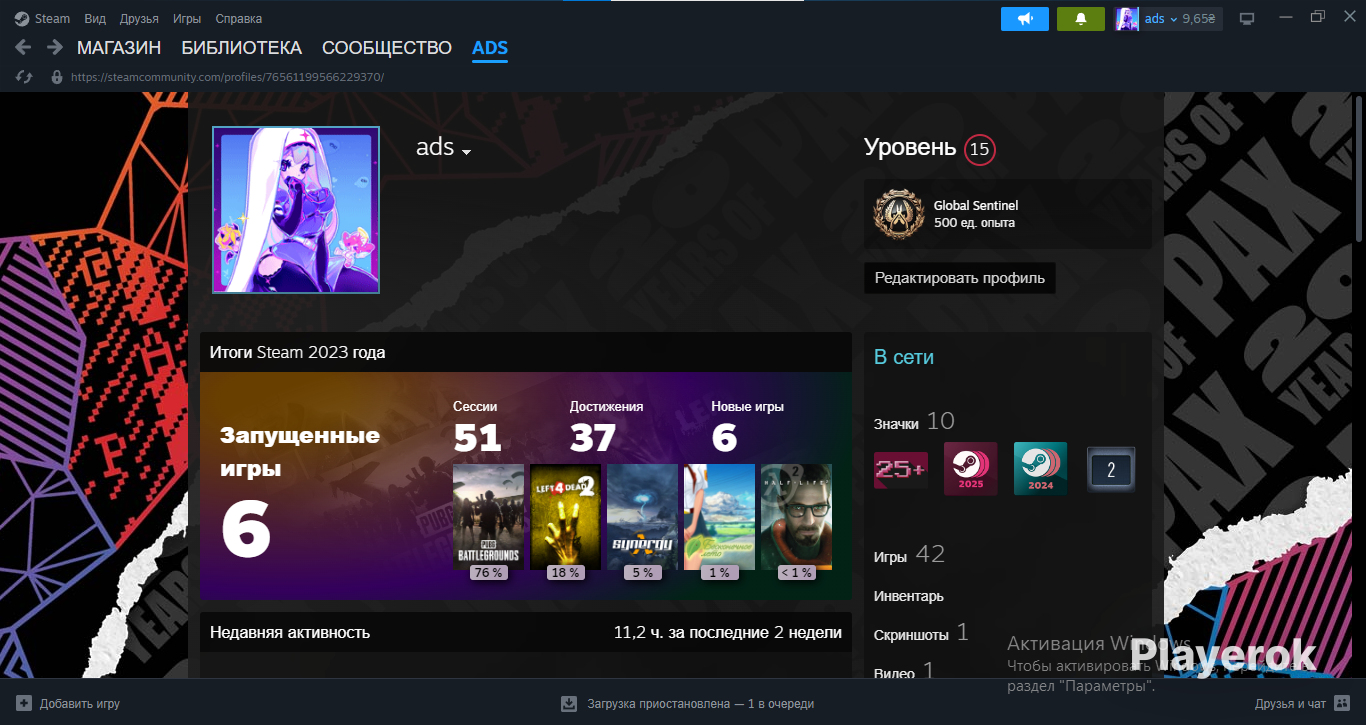The image size is (1366, 725).
Task: Click the 76 % label under PUBG
Action: tap(489, 573)
